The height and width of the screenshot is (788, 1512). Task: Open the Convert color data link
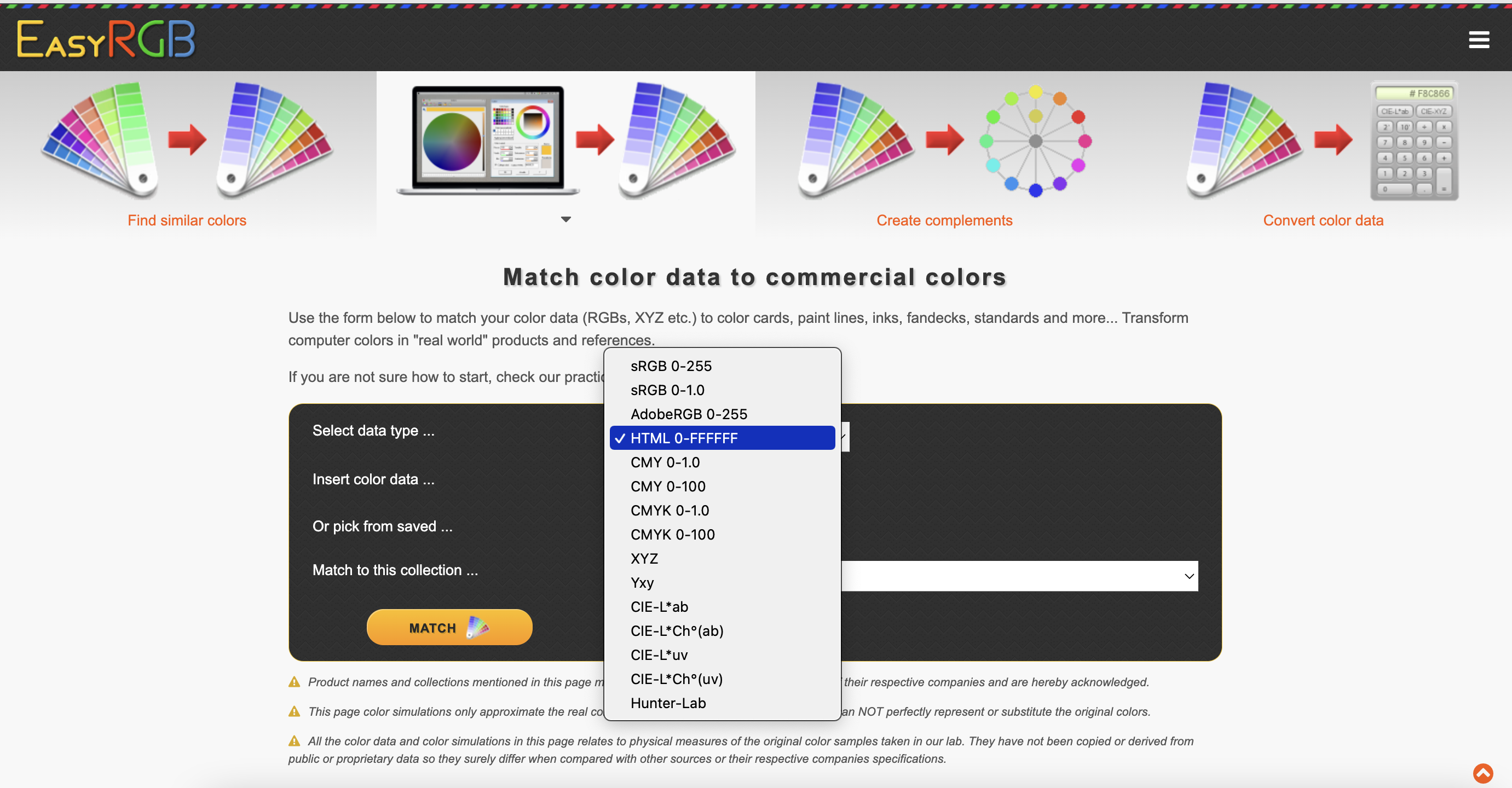tap(1323, 220)
